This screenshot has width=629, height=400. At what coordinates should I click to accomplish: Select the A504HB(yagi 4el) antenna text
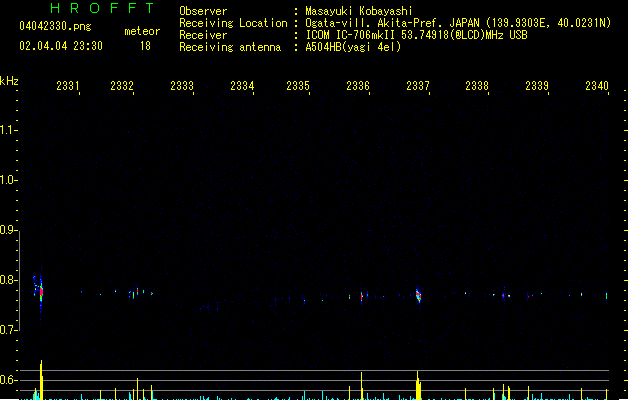(353, 47)
